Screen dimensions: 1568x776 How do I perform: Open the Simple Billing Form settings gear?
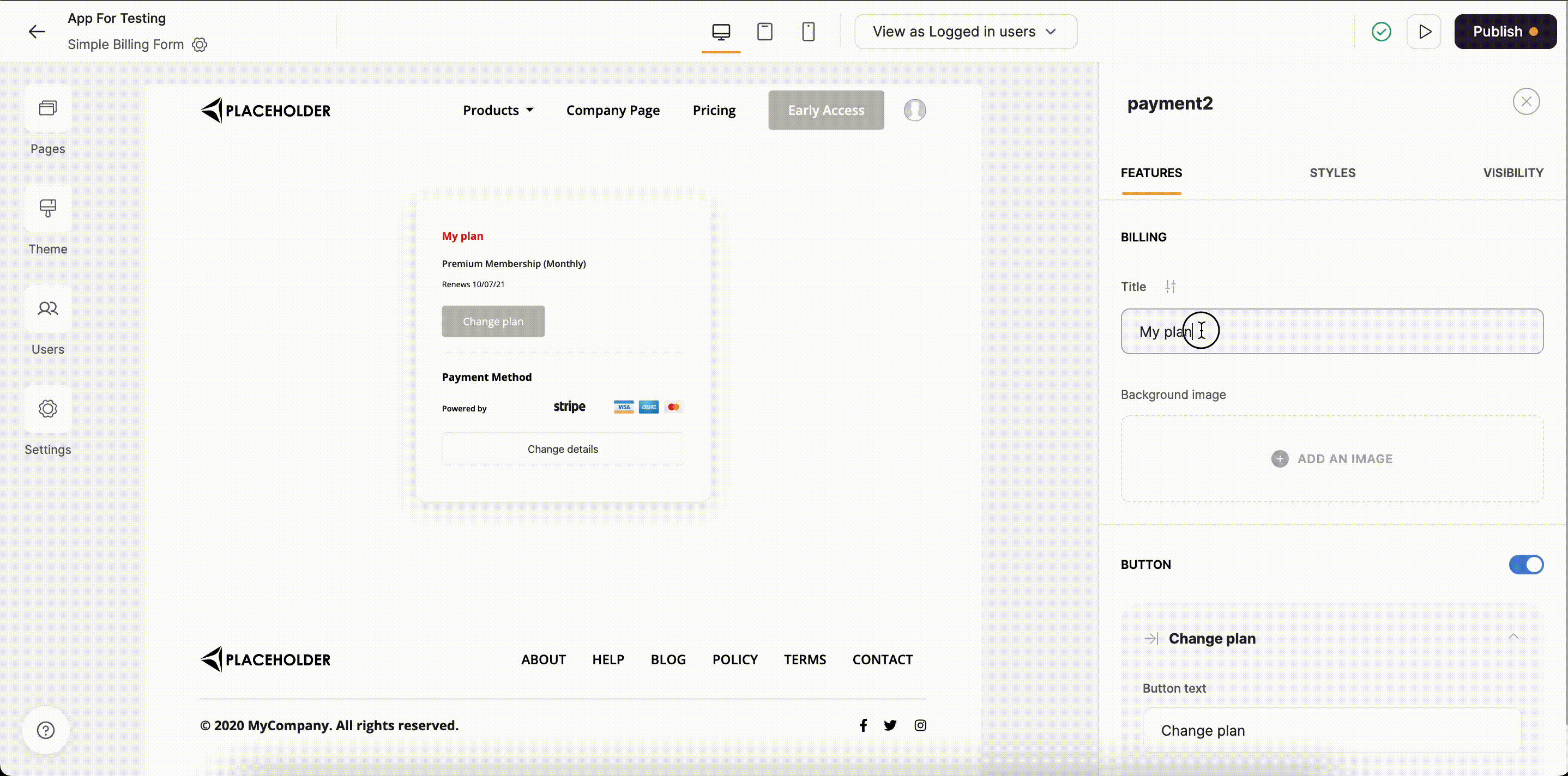coord(199,45)
